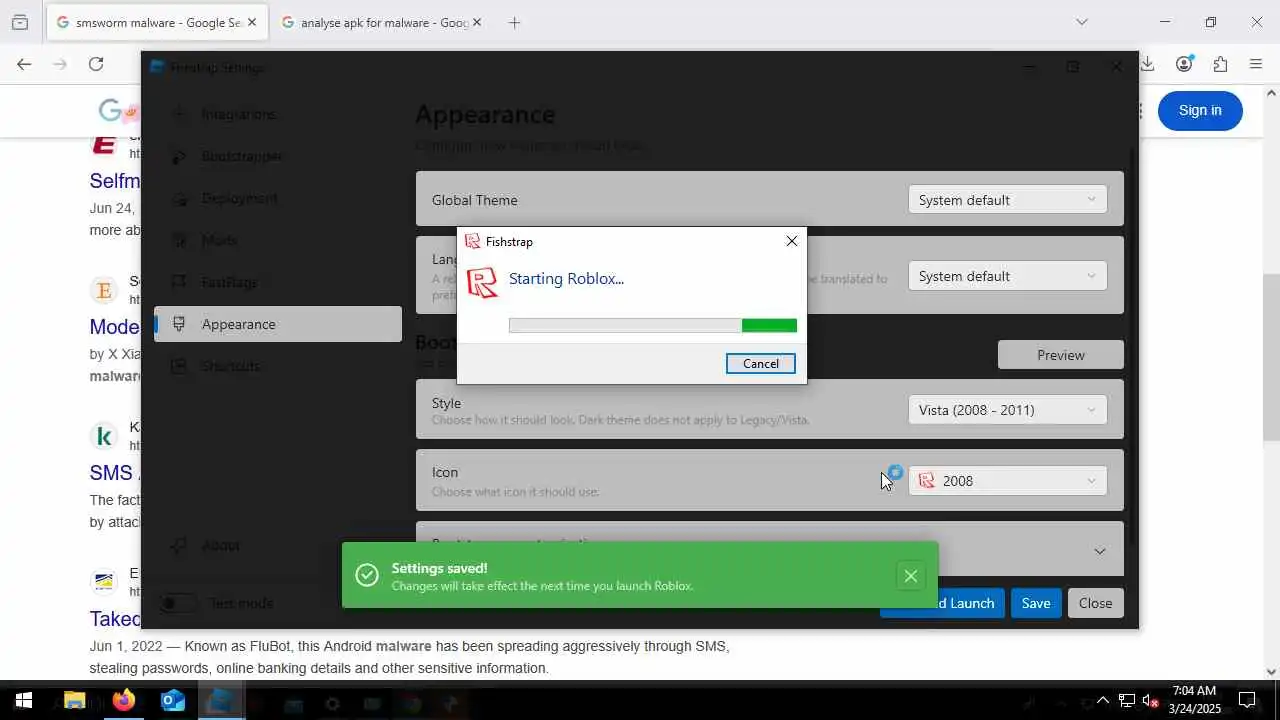The height and width of the screenshot is (720, 1280).
Task: Click the Fishstrap taskbar icon
Action: [221, 700]
